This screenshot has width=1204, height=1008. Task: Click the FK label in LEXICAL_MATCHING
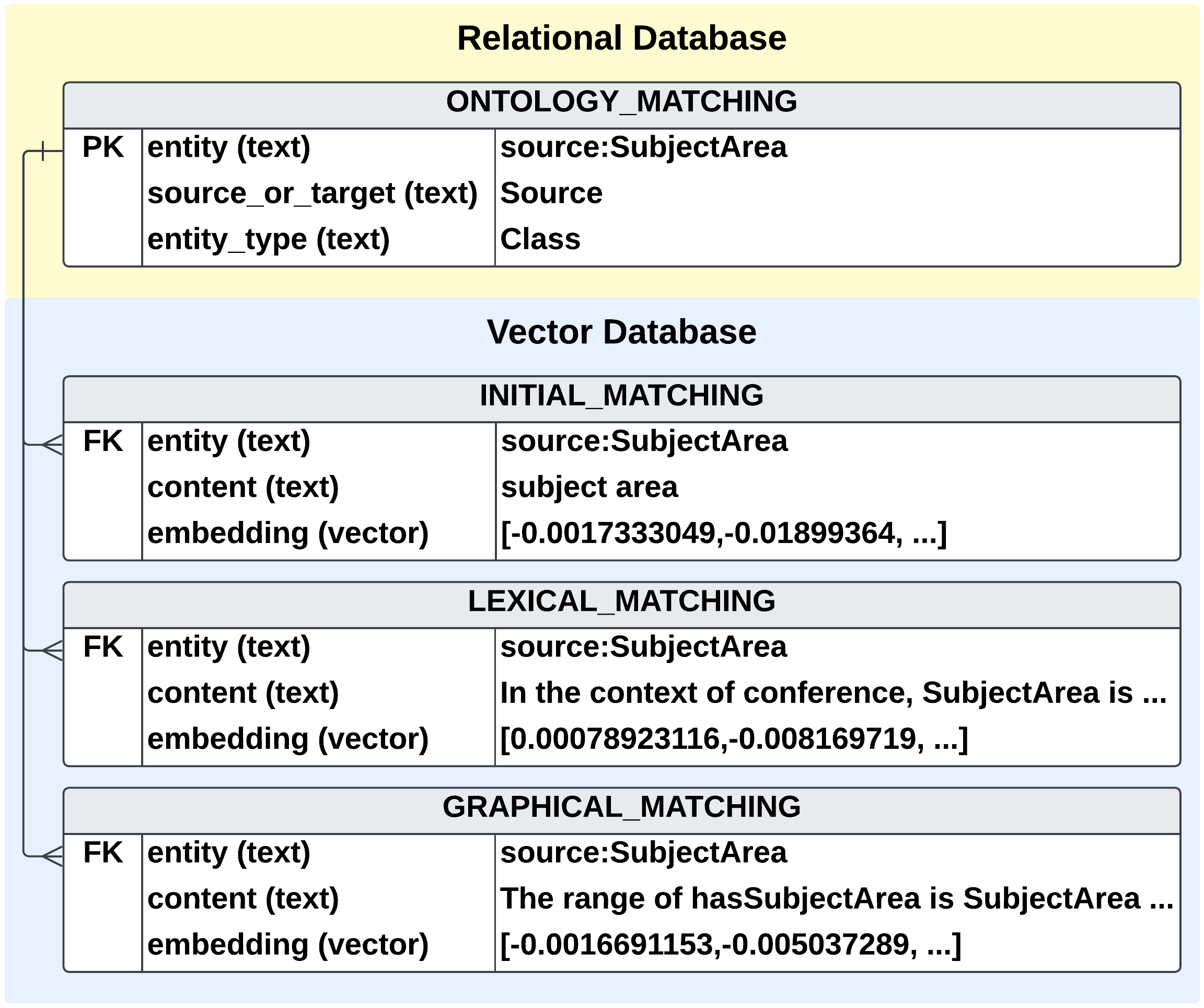click(x=102, y=647)
